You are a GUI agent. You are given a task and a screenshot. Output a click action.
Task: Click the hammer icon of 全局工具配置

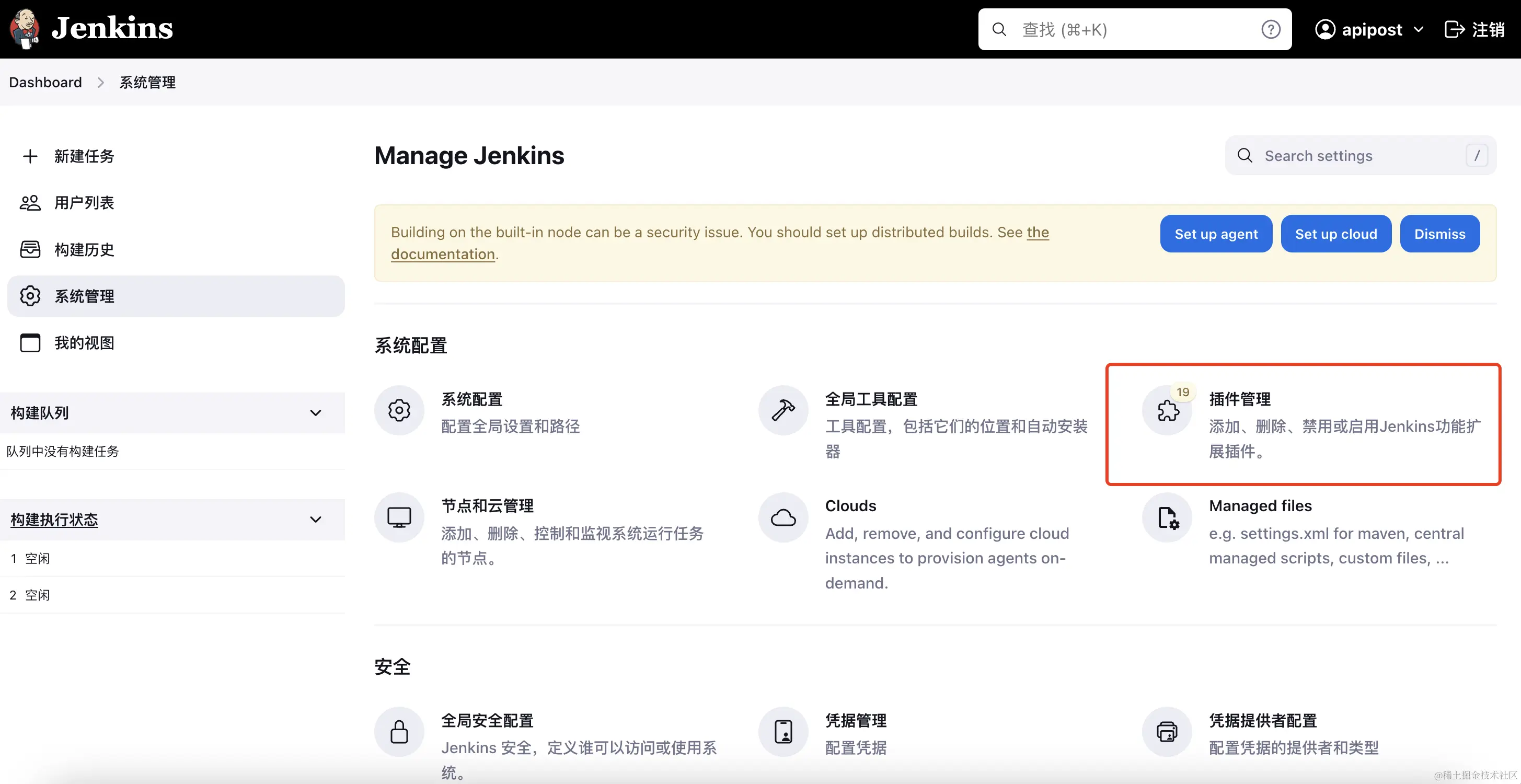coord(783,410)
